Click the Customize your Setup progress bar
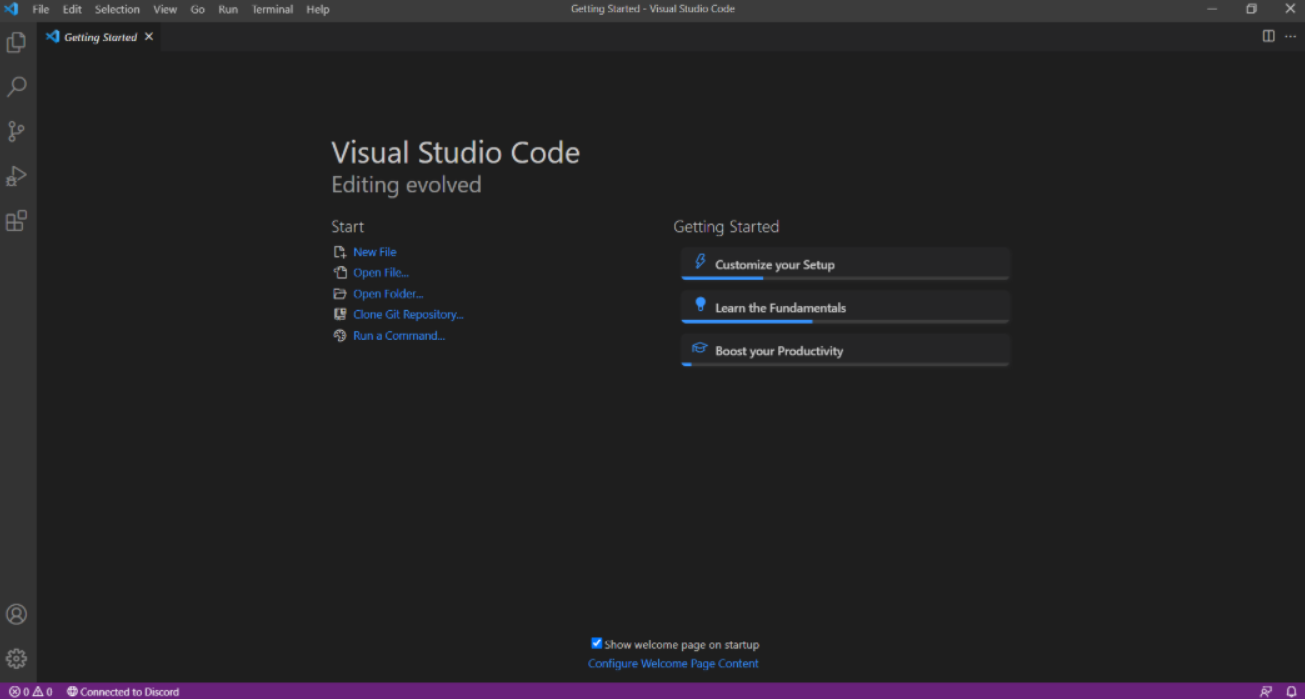1305x699 pixels. click(845, 278)
